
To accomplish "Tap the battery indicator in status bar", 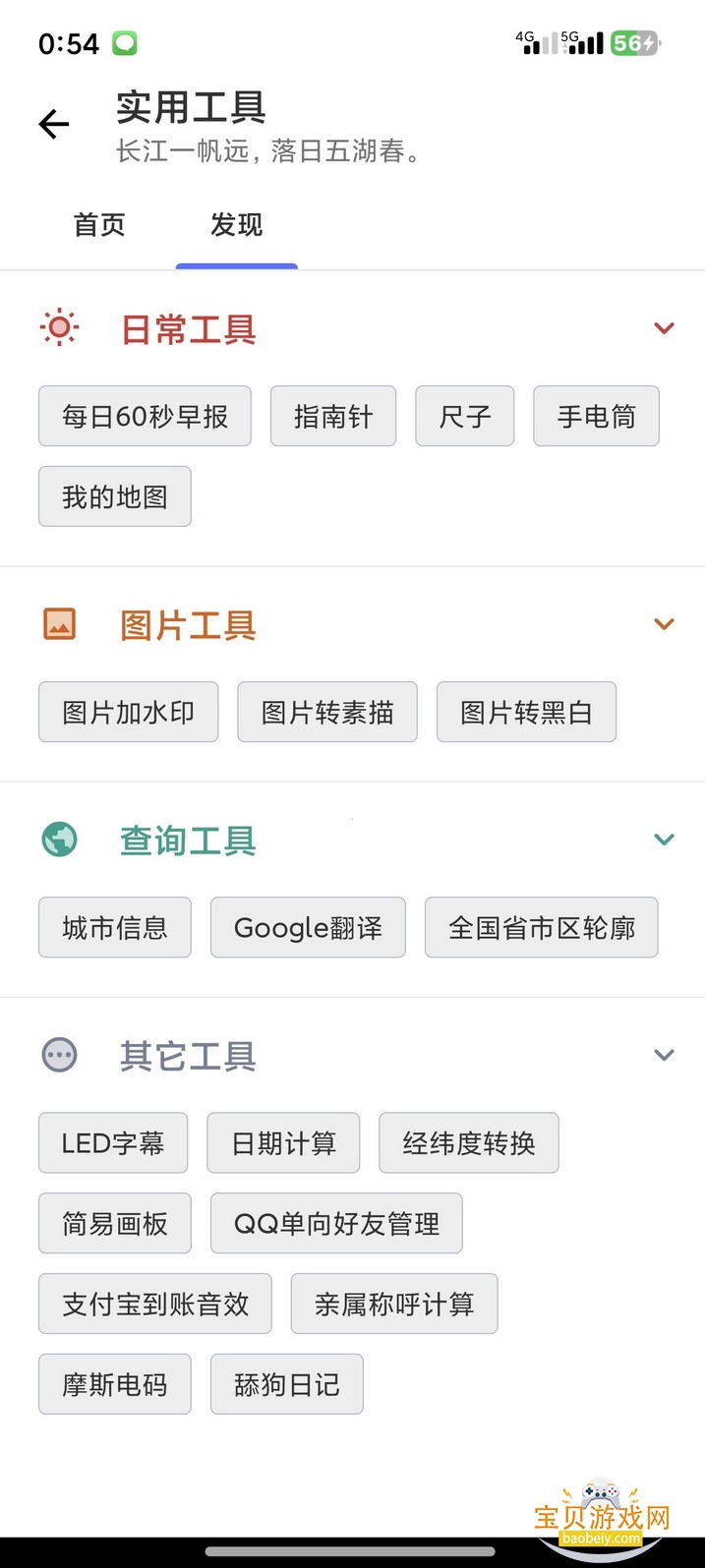I will coord(635,43).
